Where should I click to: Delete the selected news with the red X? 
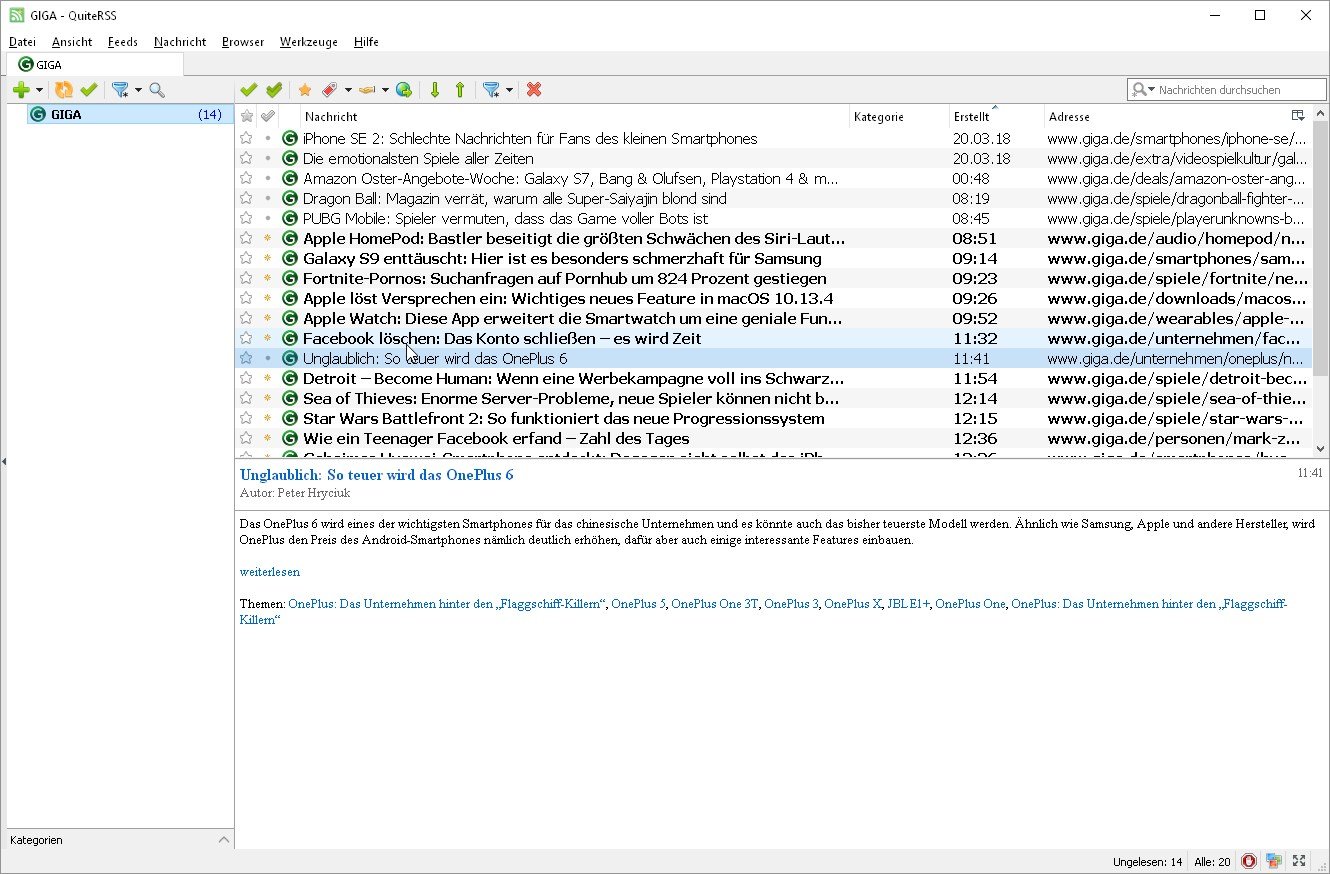coord(534,89)
